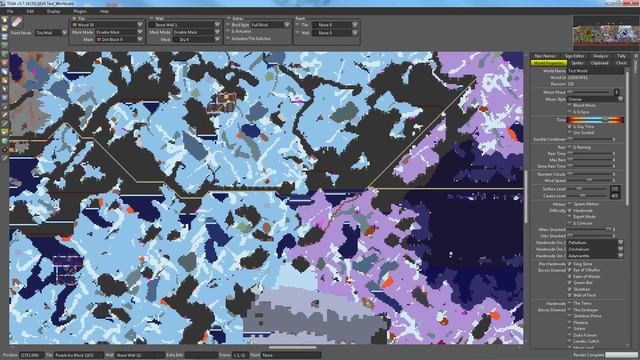Open the Paint Mode Tile/Wall dropdown
The height and width of the screenshot is (360, 640).
point(51,33)
